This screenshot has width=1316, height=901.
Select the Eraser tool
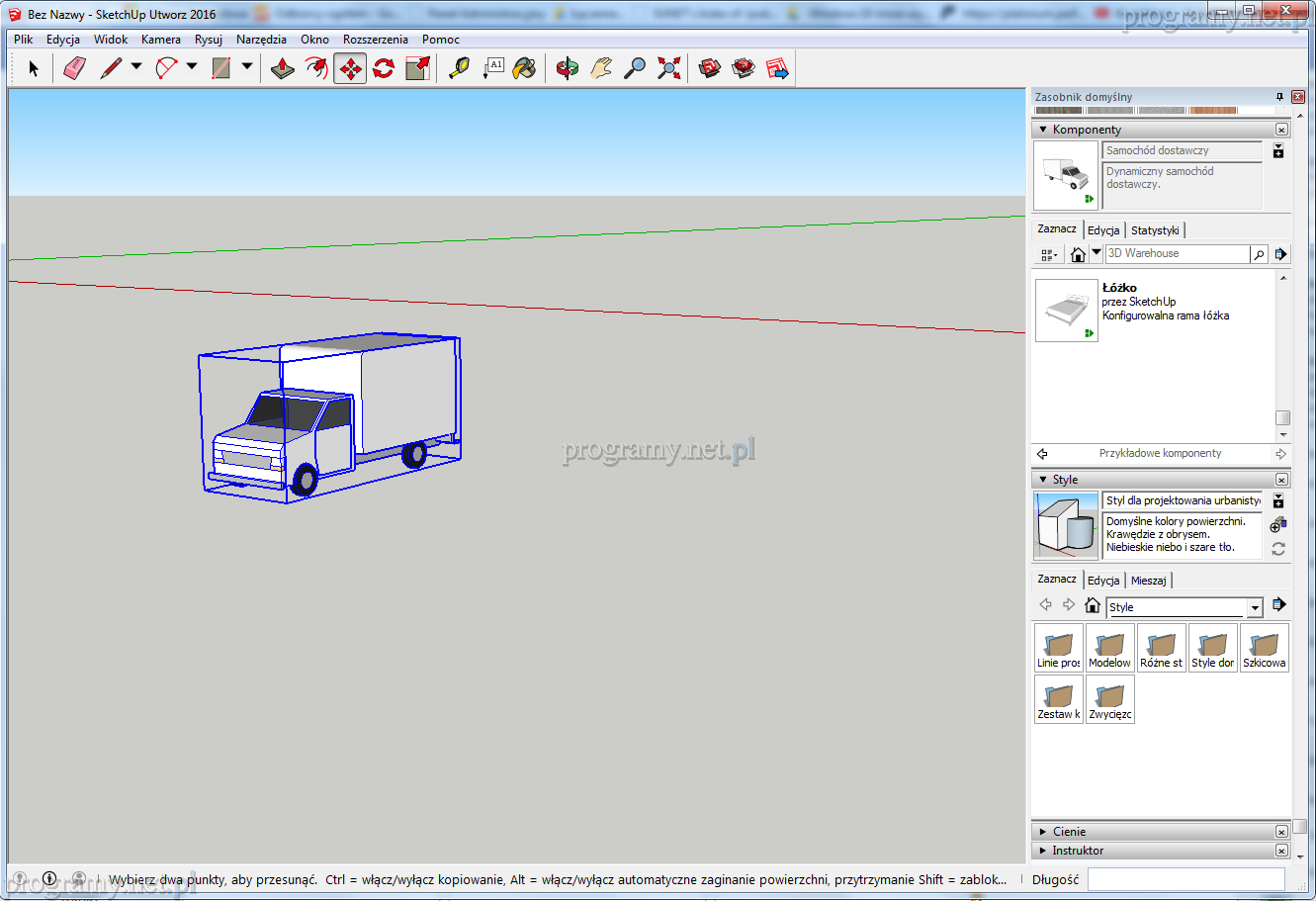74,68
